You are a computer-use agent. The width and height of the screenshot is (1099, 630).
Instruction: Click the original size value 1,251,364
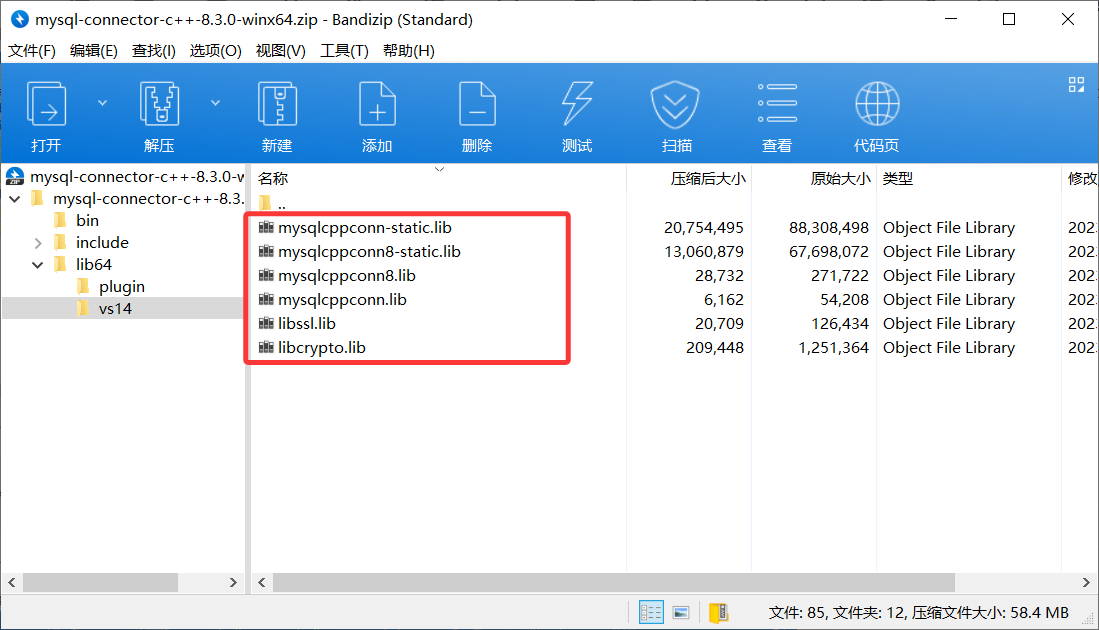click(x=833, y=348)
